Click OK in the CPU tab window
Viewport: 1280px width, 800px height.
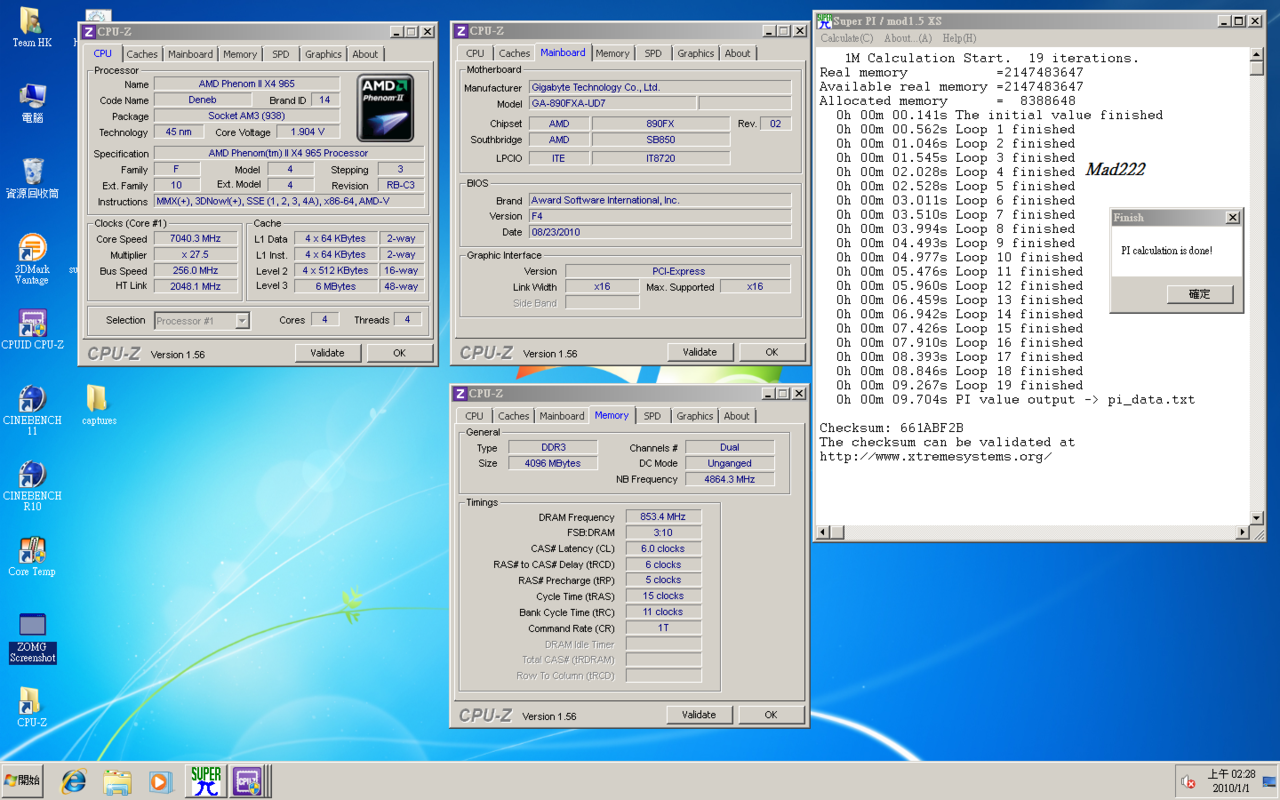(399, 353)
